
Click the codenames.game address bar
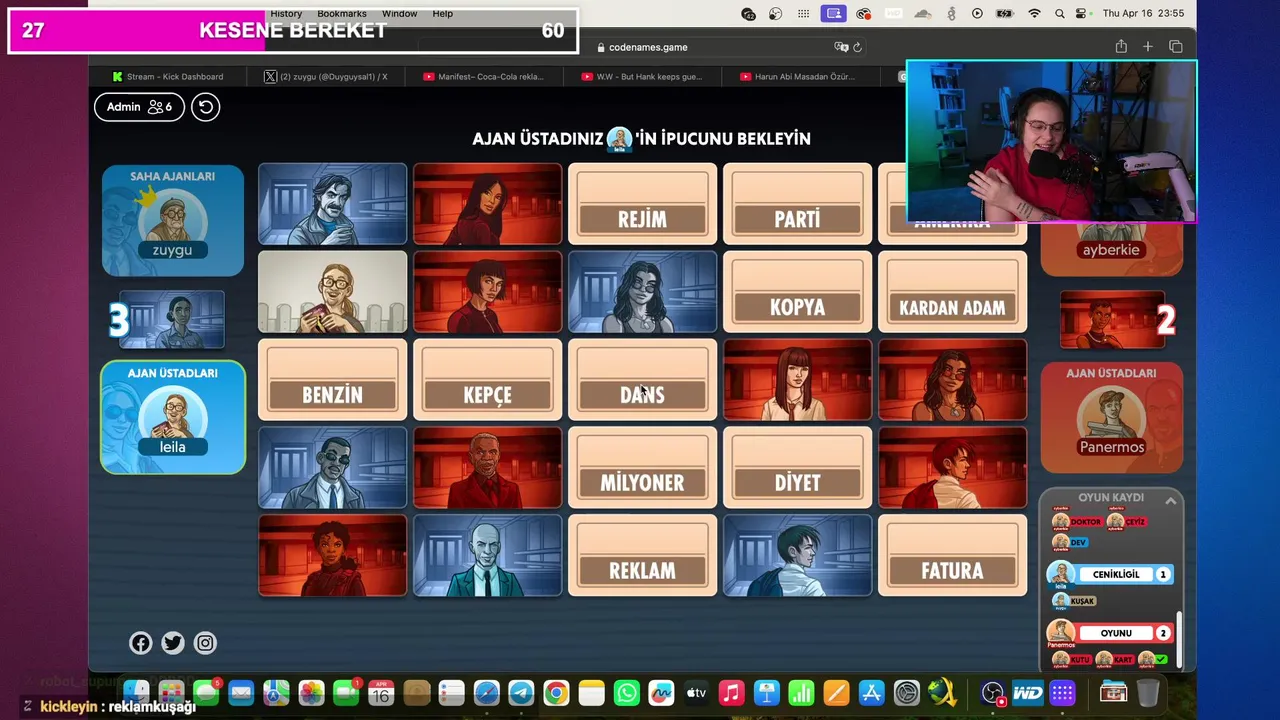(x=641, y=47)
